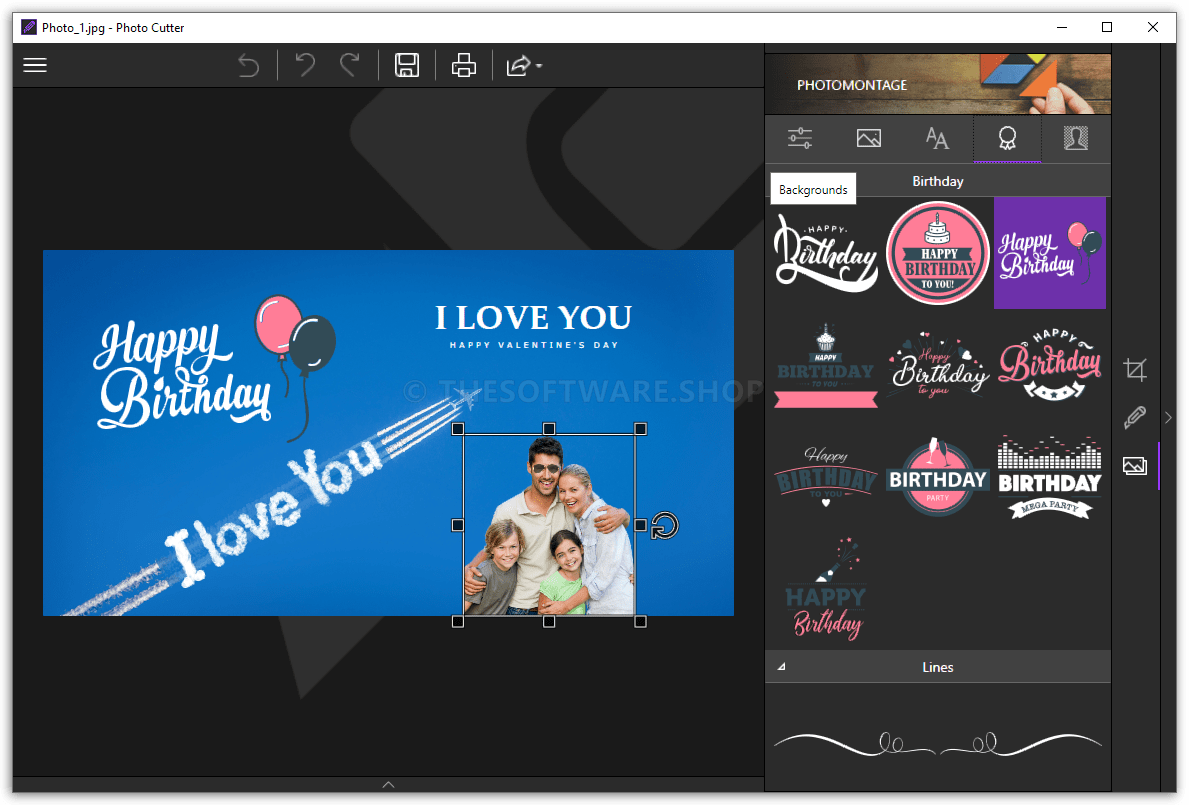Open the text panel using the AA icon
Screen dimensions: 1189x805
tap(937, 138)
